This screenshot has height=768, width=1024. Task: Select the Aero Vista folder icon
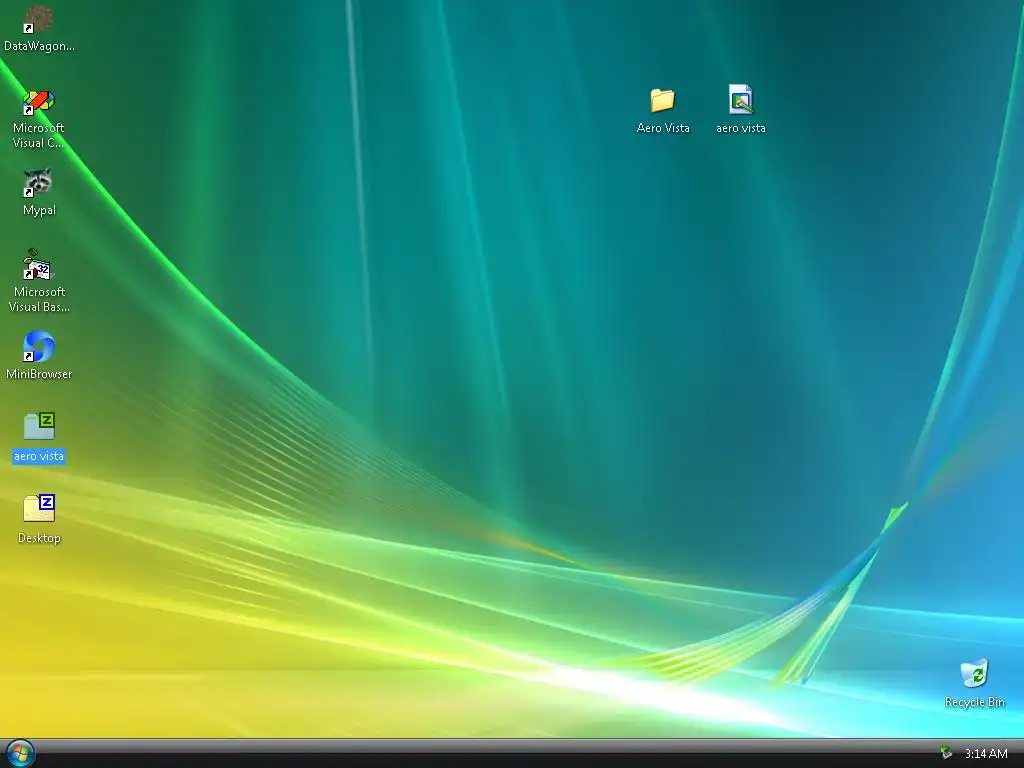[662, 100]
